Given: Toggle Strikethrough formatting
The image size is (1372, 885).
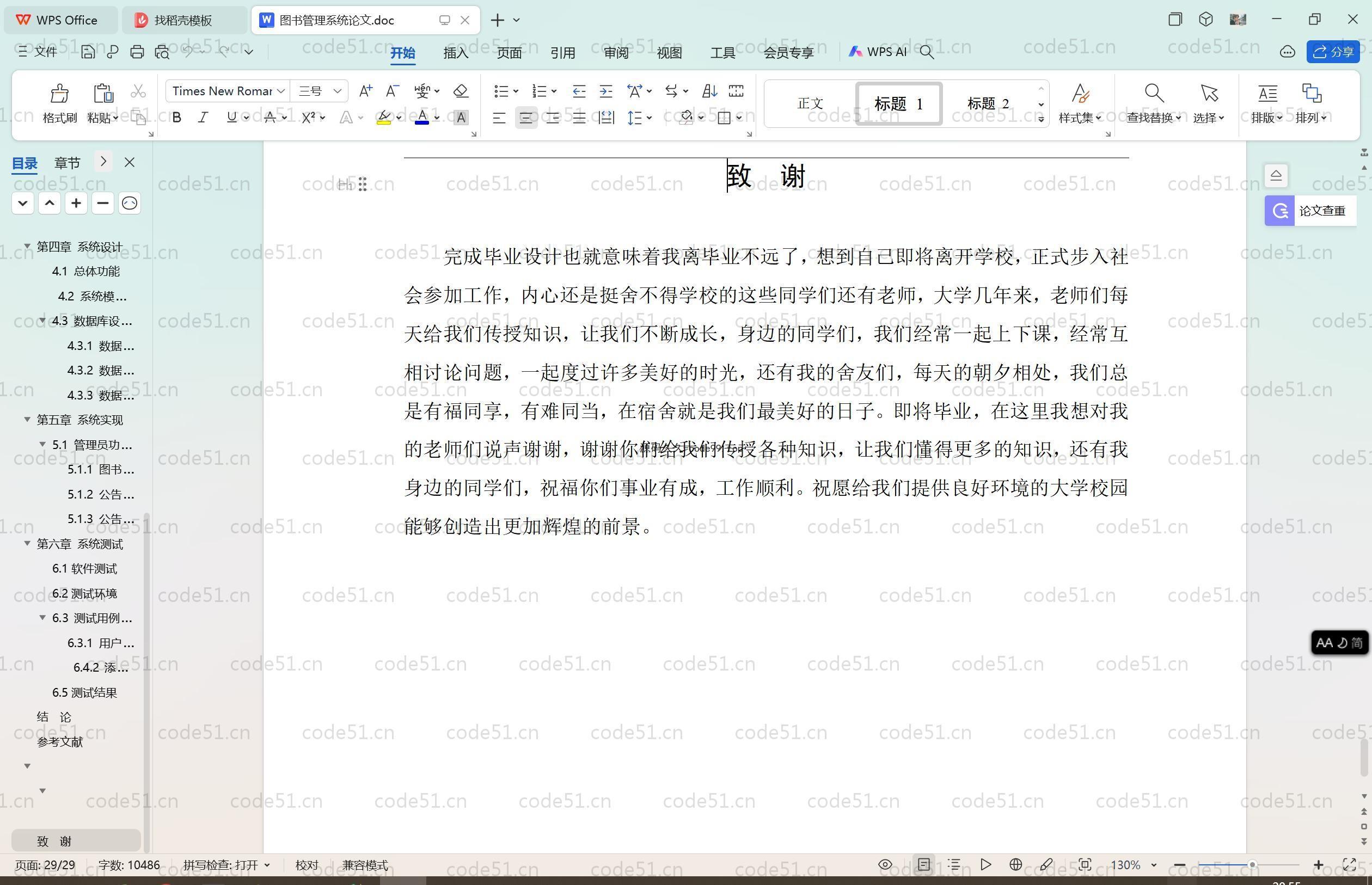Looking at the screenshot, I should (270, 118).
